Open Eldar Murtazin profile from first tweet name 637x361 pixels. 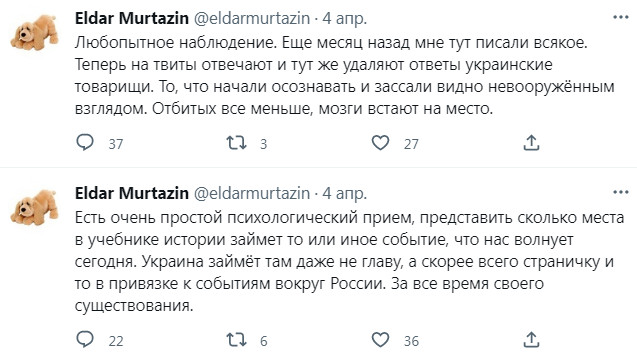[x=132, y=18]
